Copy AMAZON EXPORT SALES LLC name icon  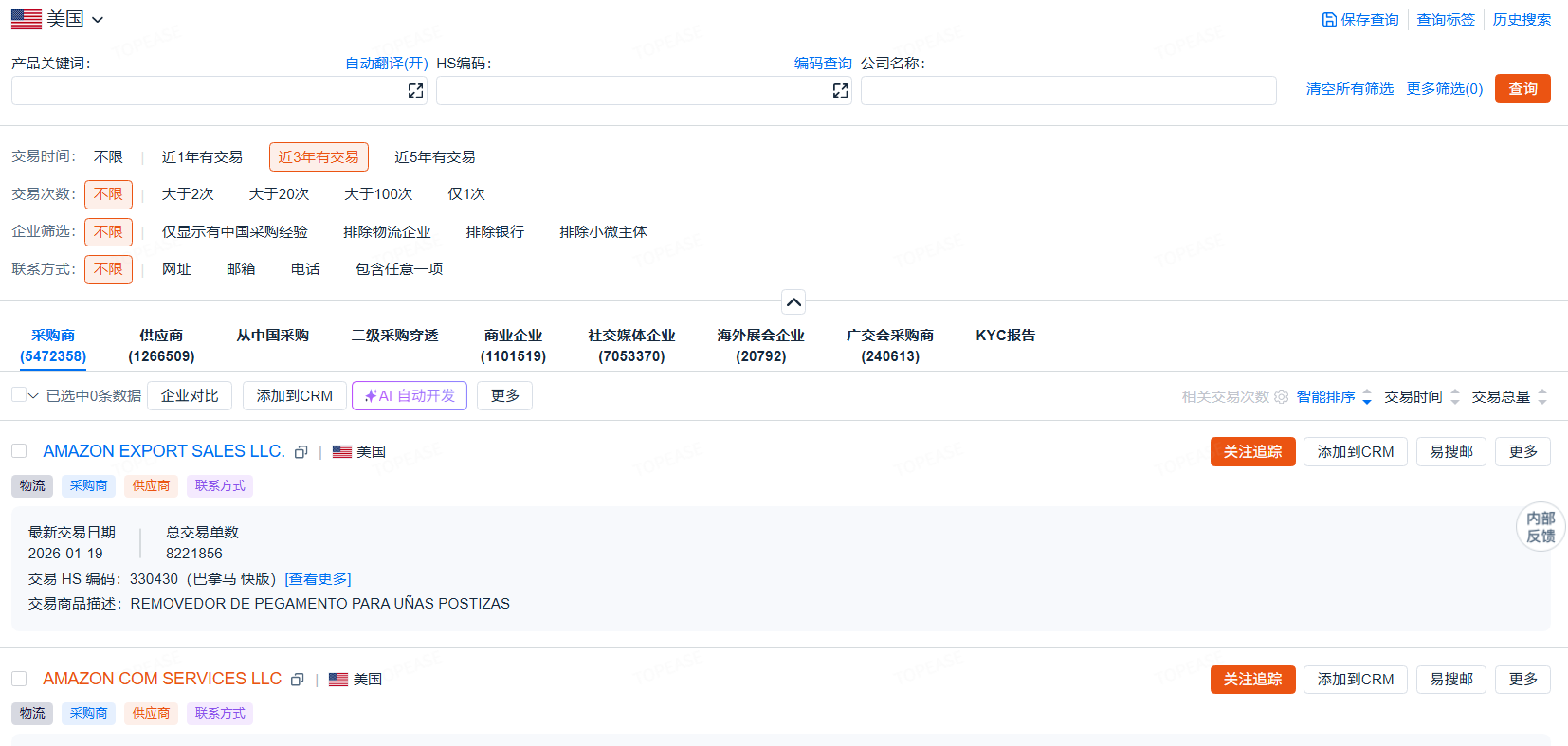pyautogui.click(x=301, y=452)
